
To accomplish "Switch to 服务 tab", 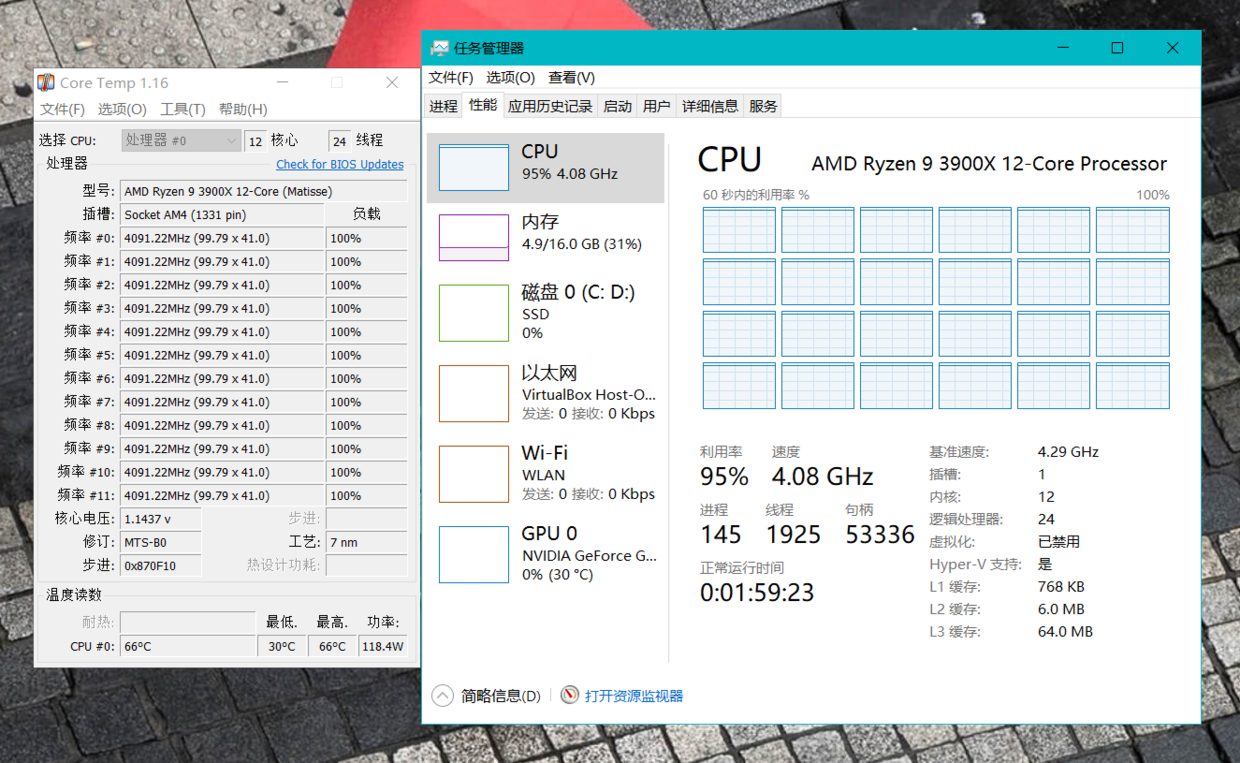I will pyautogui.click(x=763, y=106).
